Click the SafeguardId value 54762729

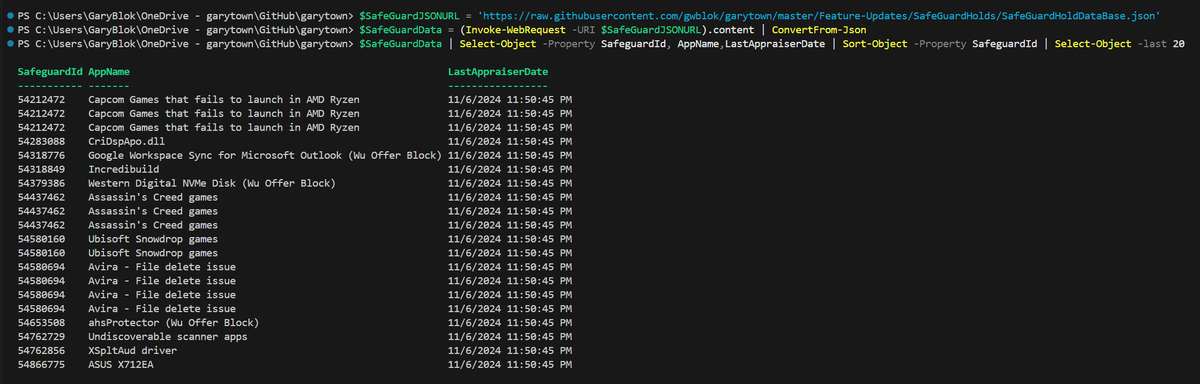click(x=42, y=337)
